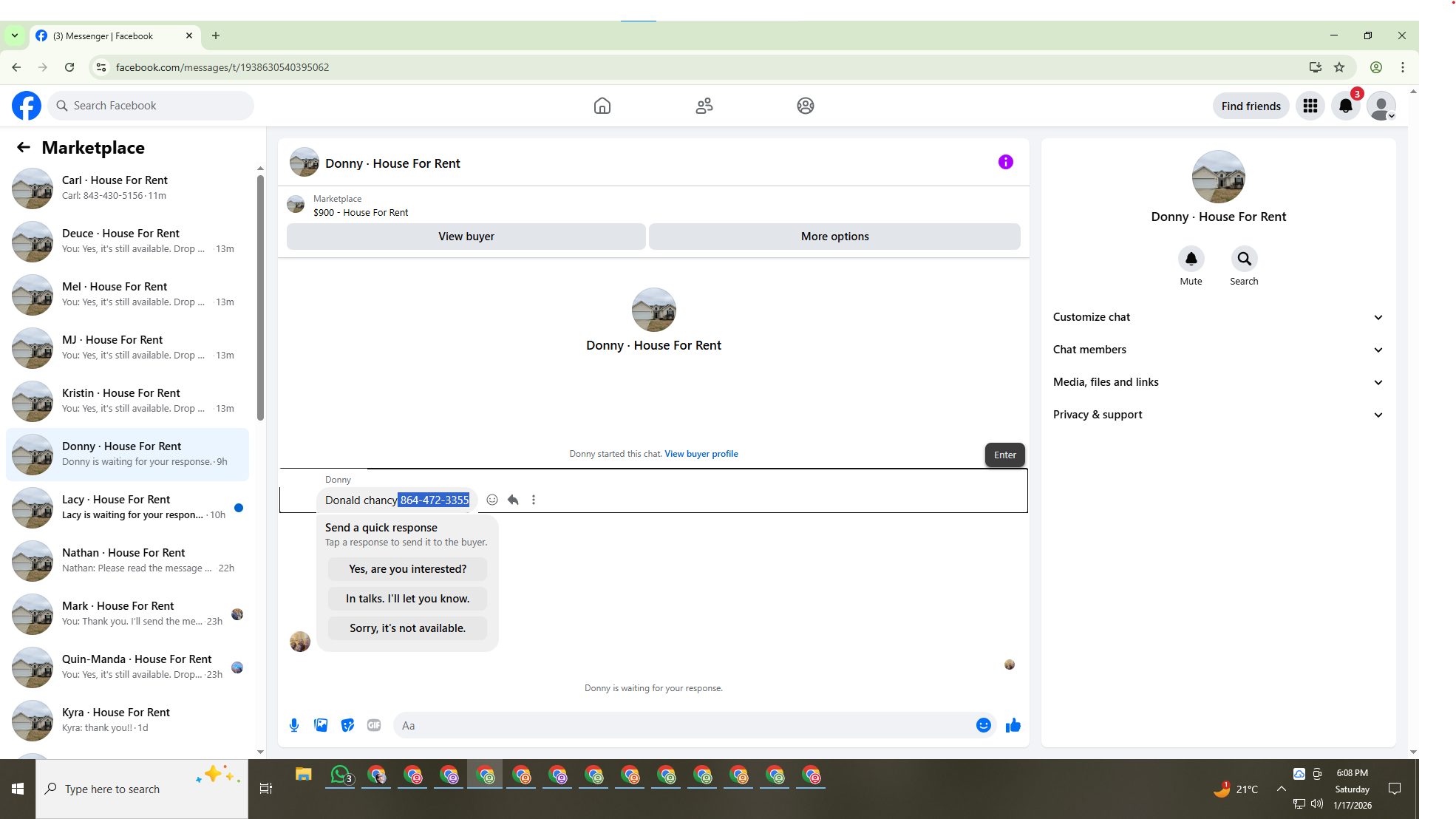
Task: Open the Facebook notifications bell
Action: click(x=1346, y=106)
